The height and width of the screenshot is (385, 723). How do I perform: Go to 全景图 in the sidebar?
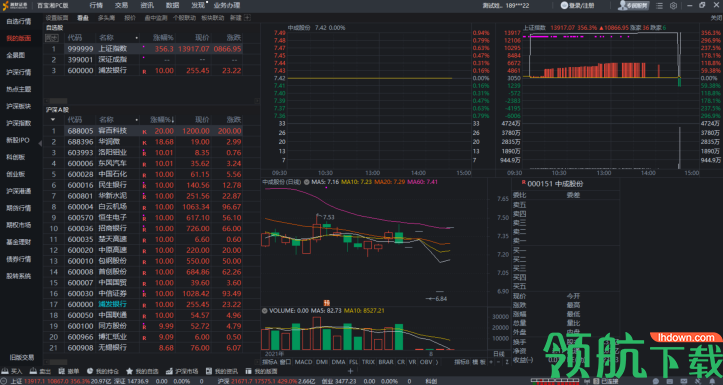tap(16, 55)
